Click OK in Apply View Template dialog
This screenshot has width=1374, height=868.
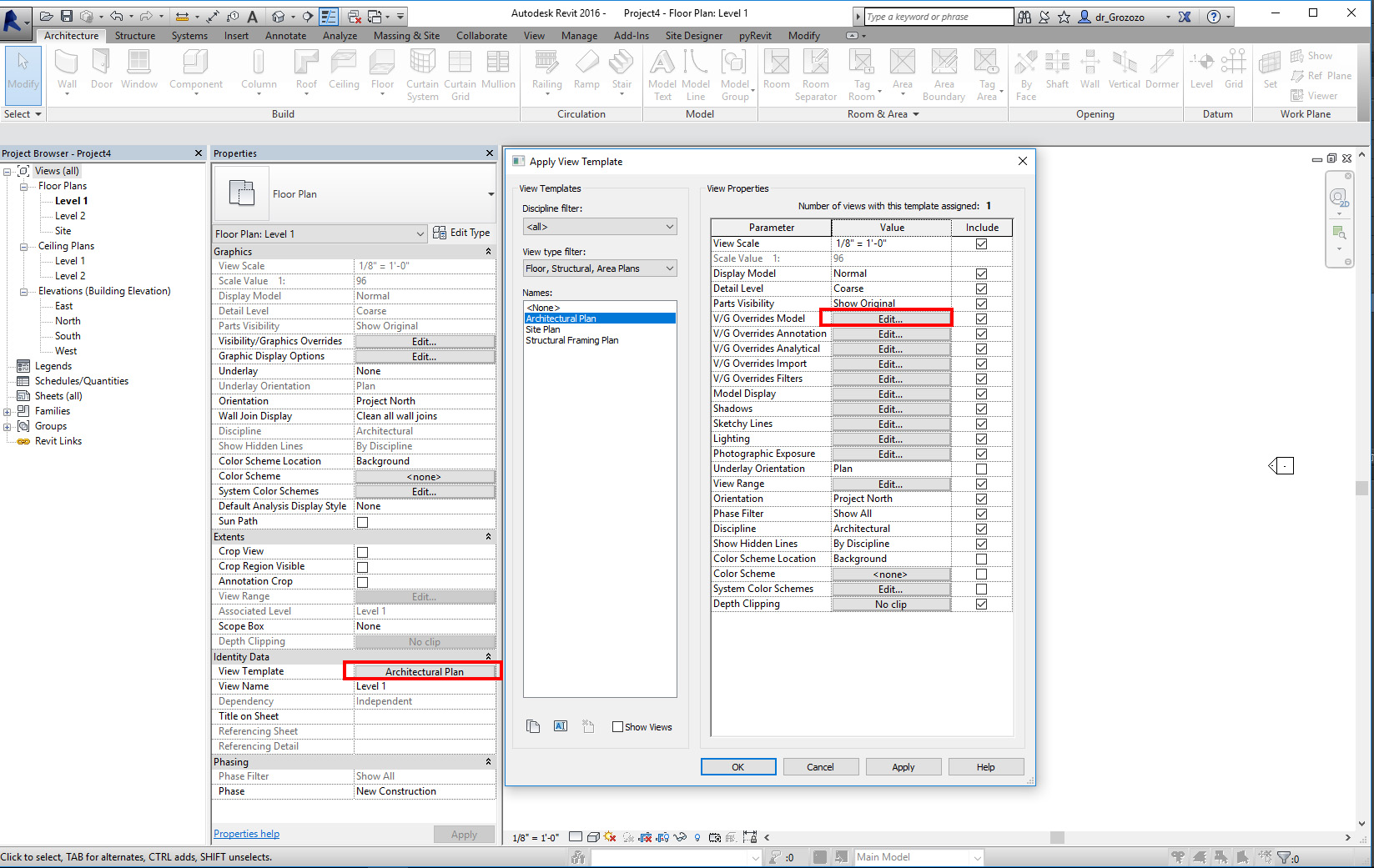[738, 767]
